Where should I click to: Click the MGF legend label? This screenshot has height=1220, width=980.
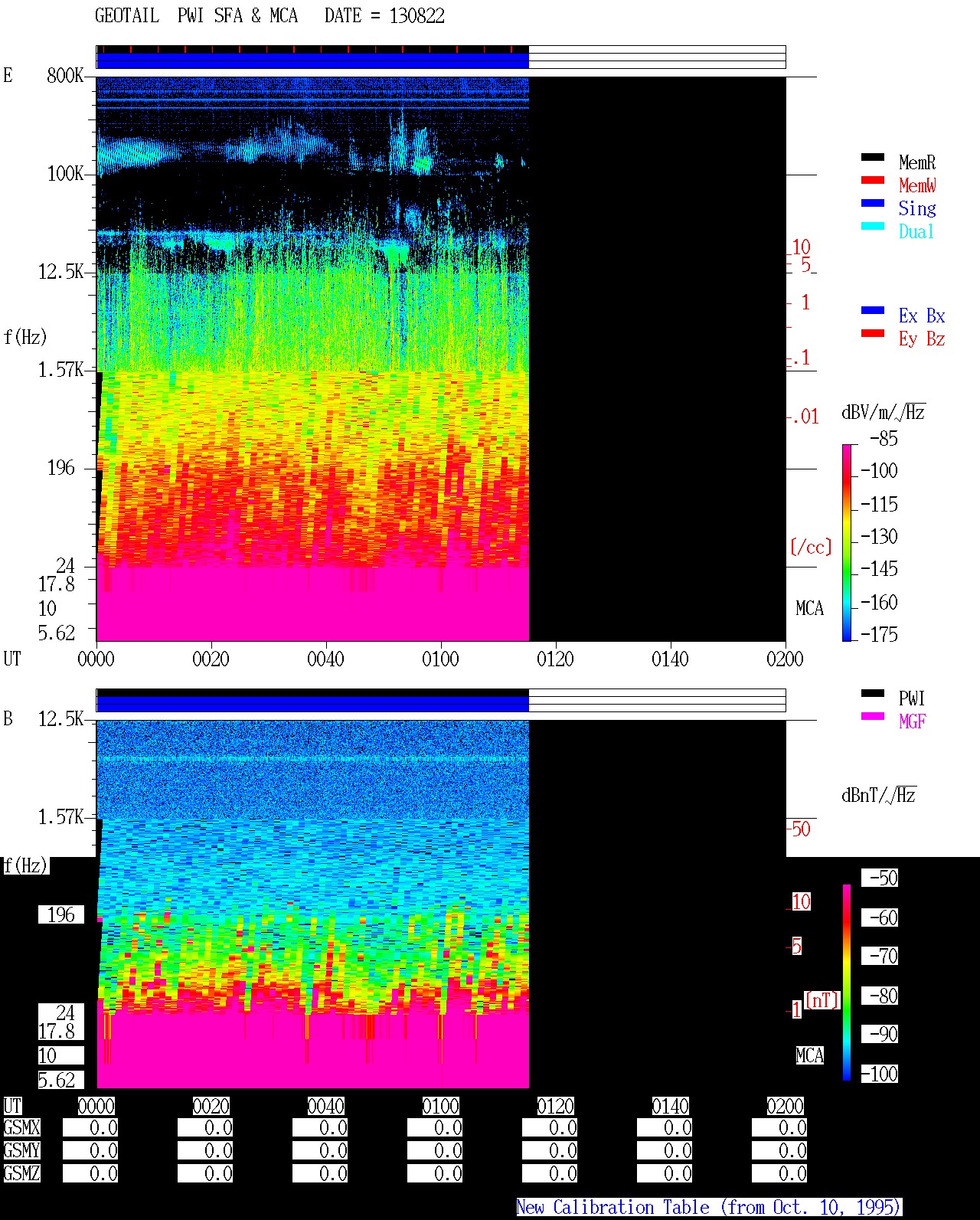click(912, 721)
